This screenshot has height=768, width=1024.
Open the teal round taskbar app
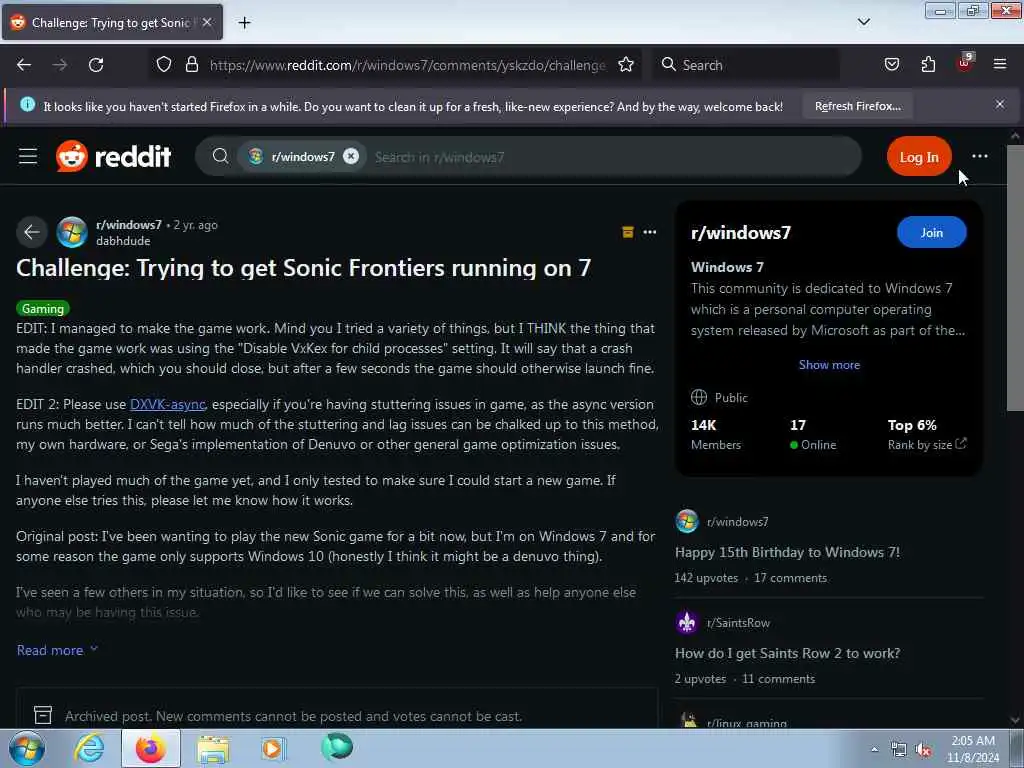[x=336, y=747]
